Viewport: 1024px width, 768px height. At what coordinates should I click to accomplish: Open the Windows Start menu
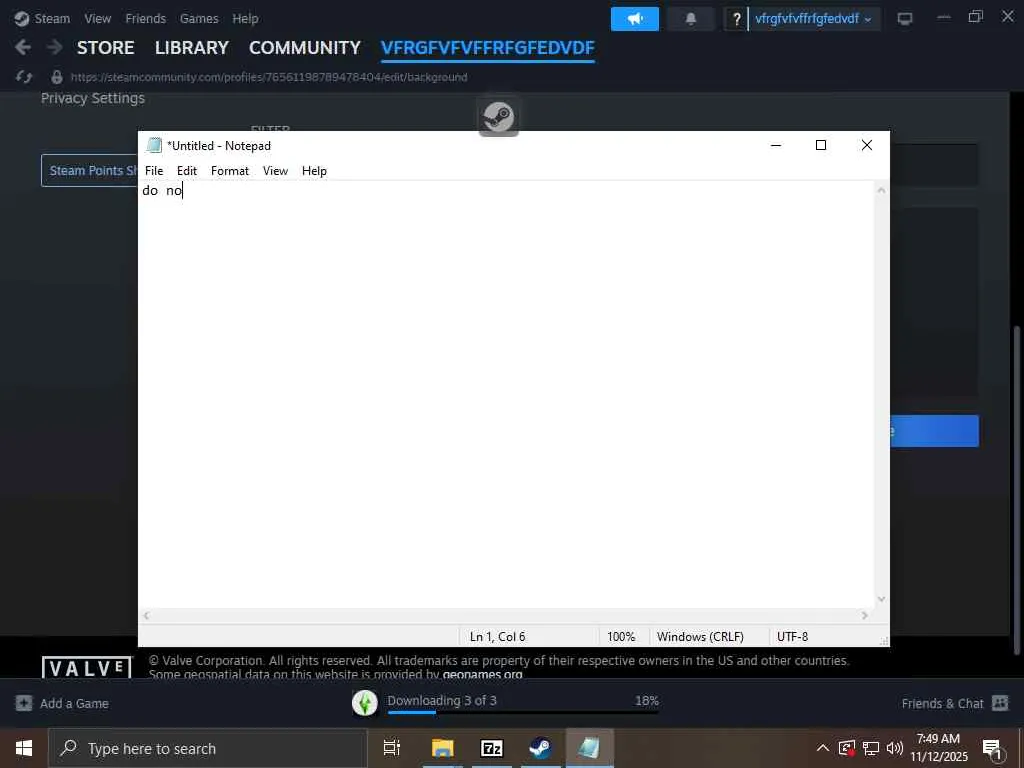[24, 748]
